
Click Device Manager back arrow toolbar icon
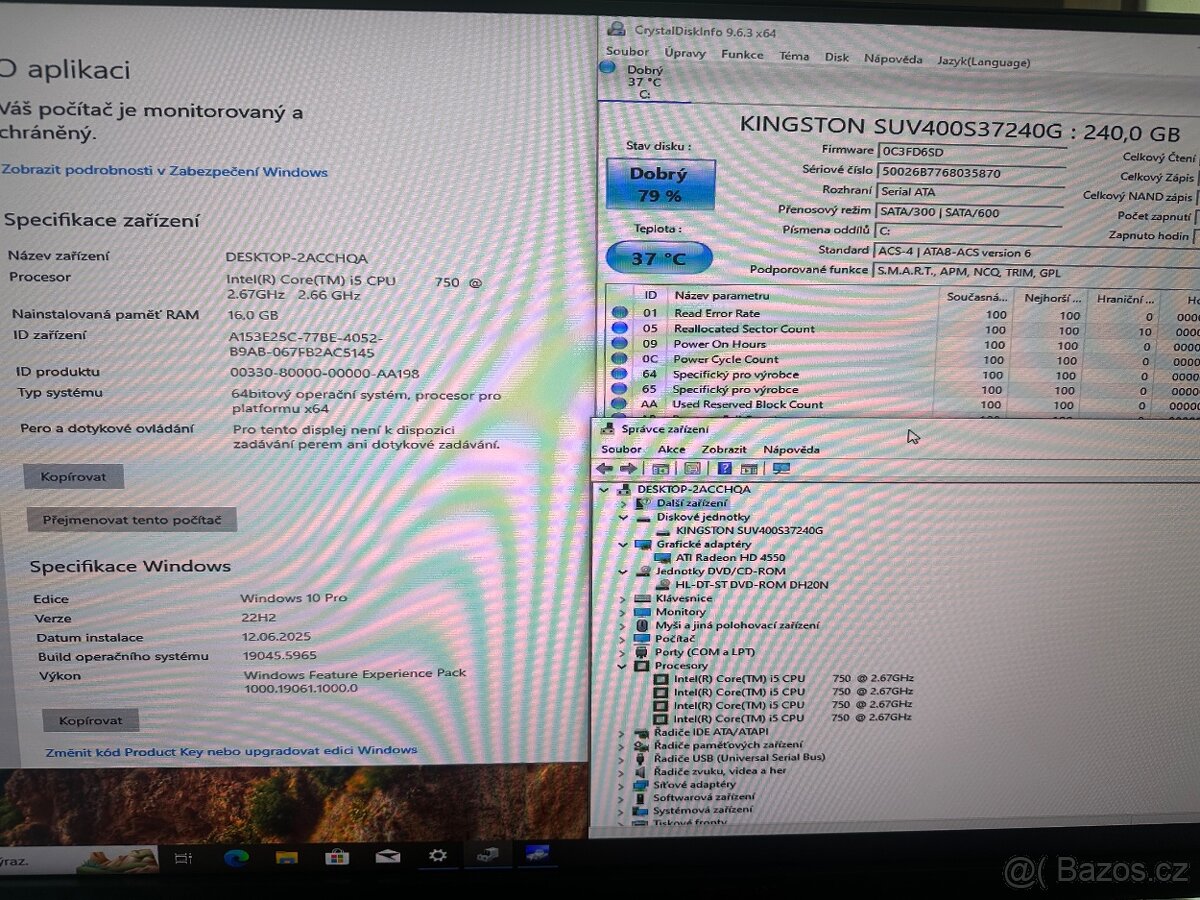(605, 468)
